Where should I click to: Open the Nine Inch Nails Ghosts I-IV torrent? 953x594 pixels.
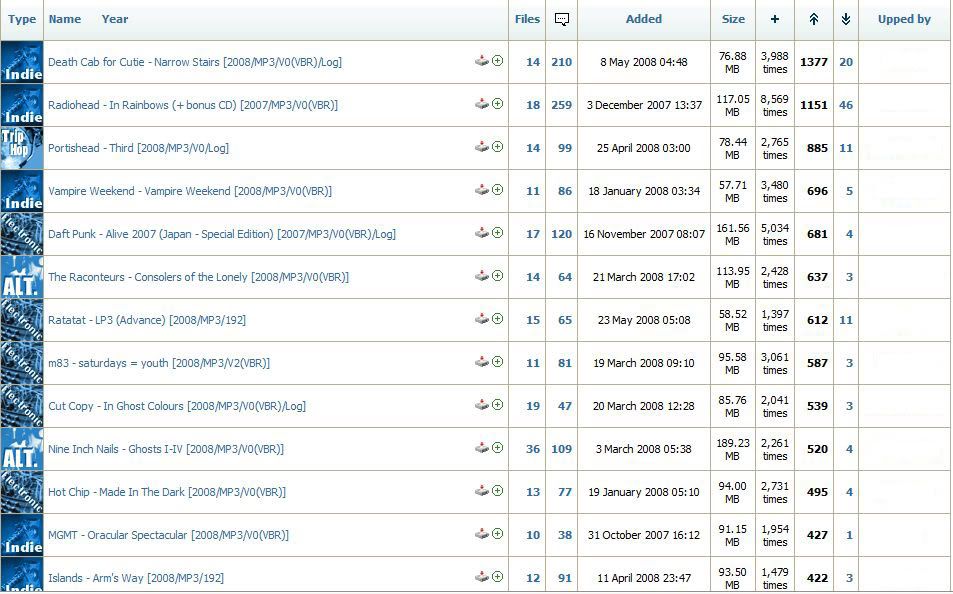tap(166, 449)
